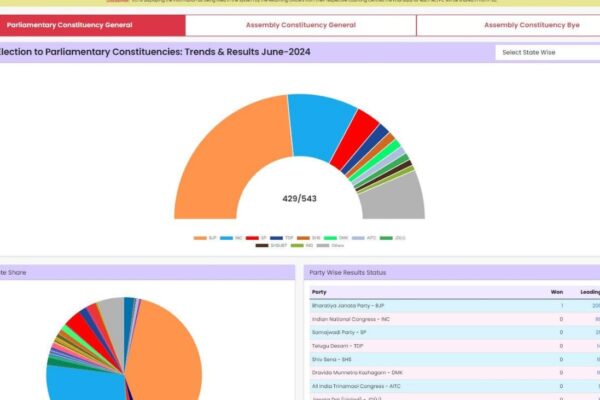
Task: Switch to Parliamentary Constituency General tab
Action: click(x=70, y=25)
